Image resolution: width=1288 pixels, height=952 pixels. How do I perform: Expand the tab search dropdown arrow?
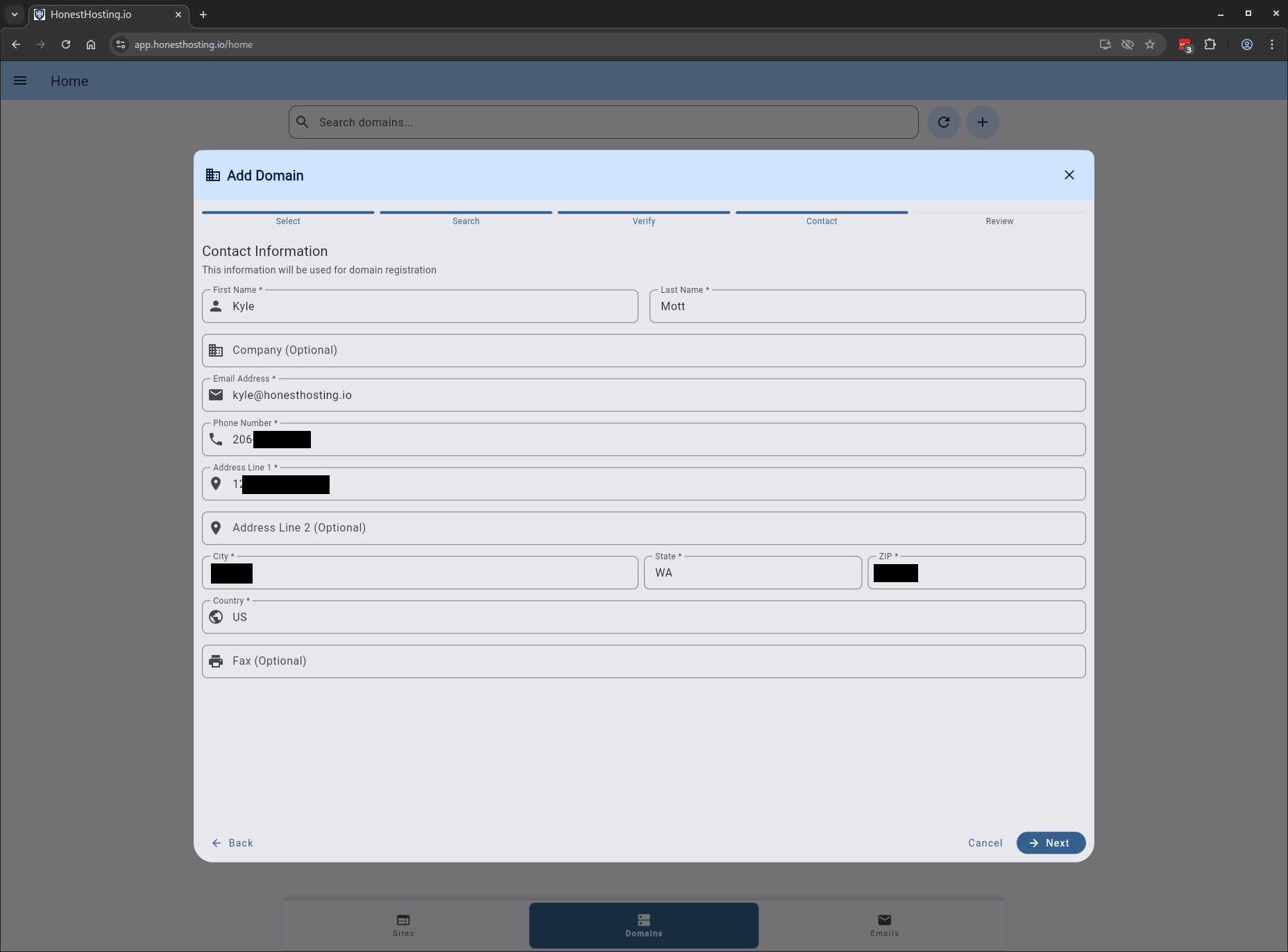14,14
